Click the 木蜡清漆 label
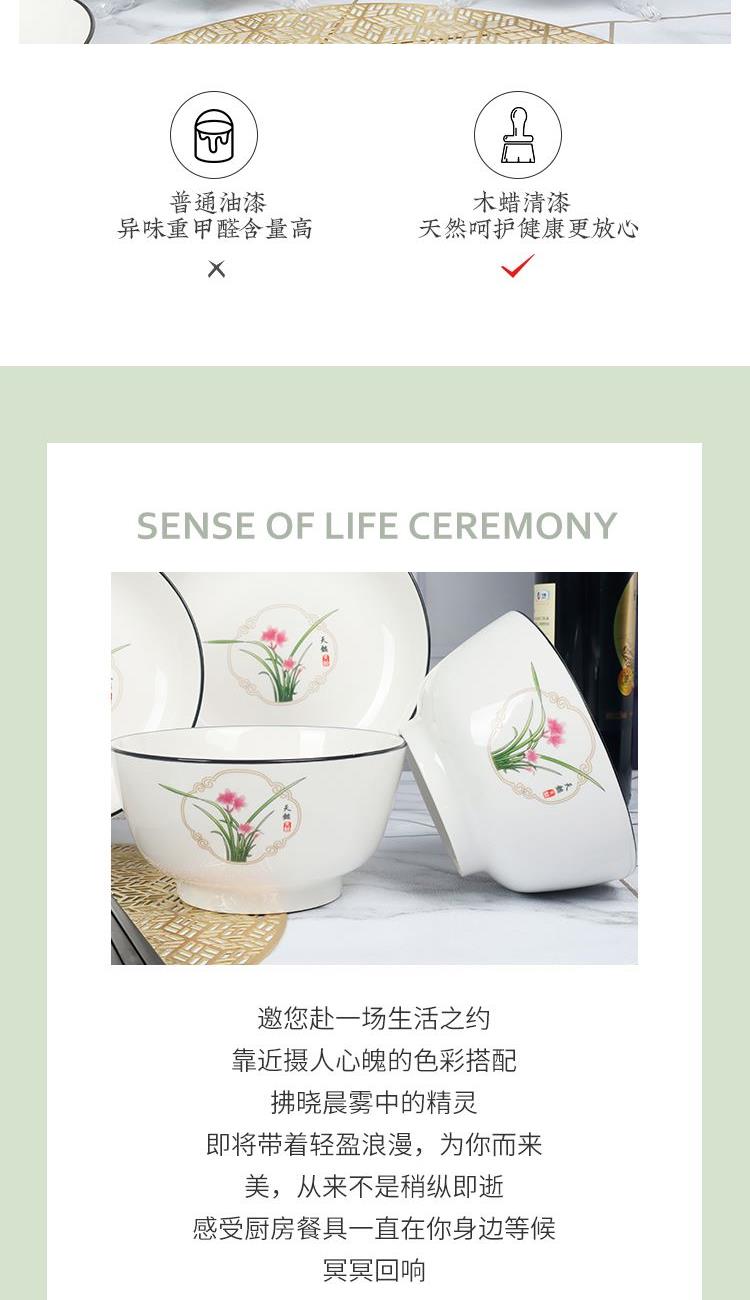 [520, 203]
